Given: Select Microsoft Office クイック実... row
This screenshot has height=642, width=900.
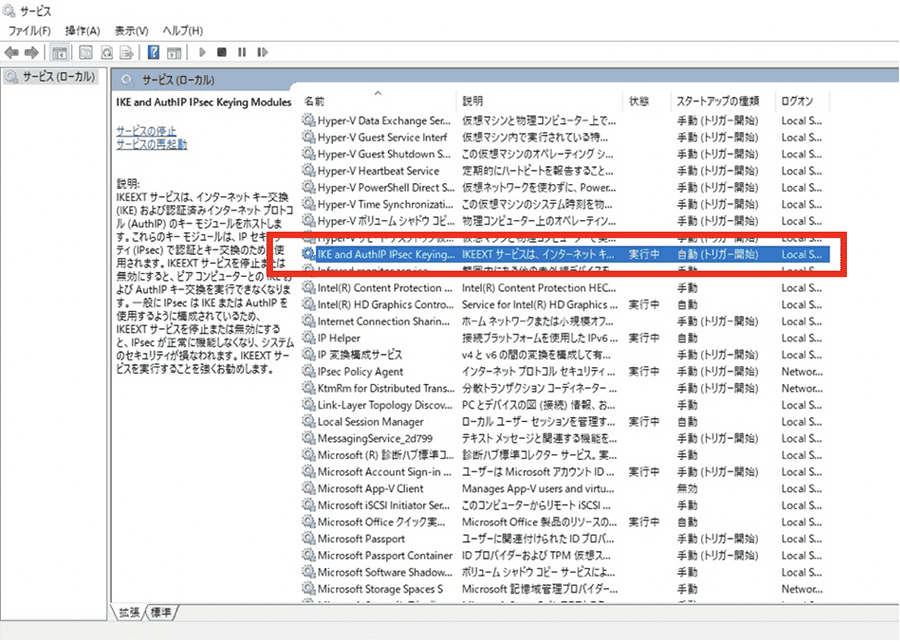Looking at the screenshot, I should coord(566,522).
